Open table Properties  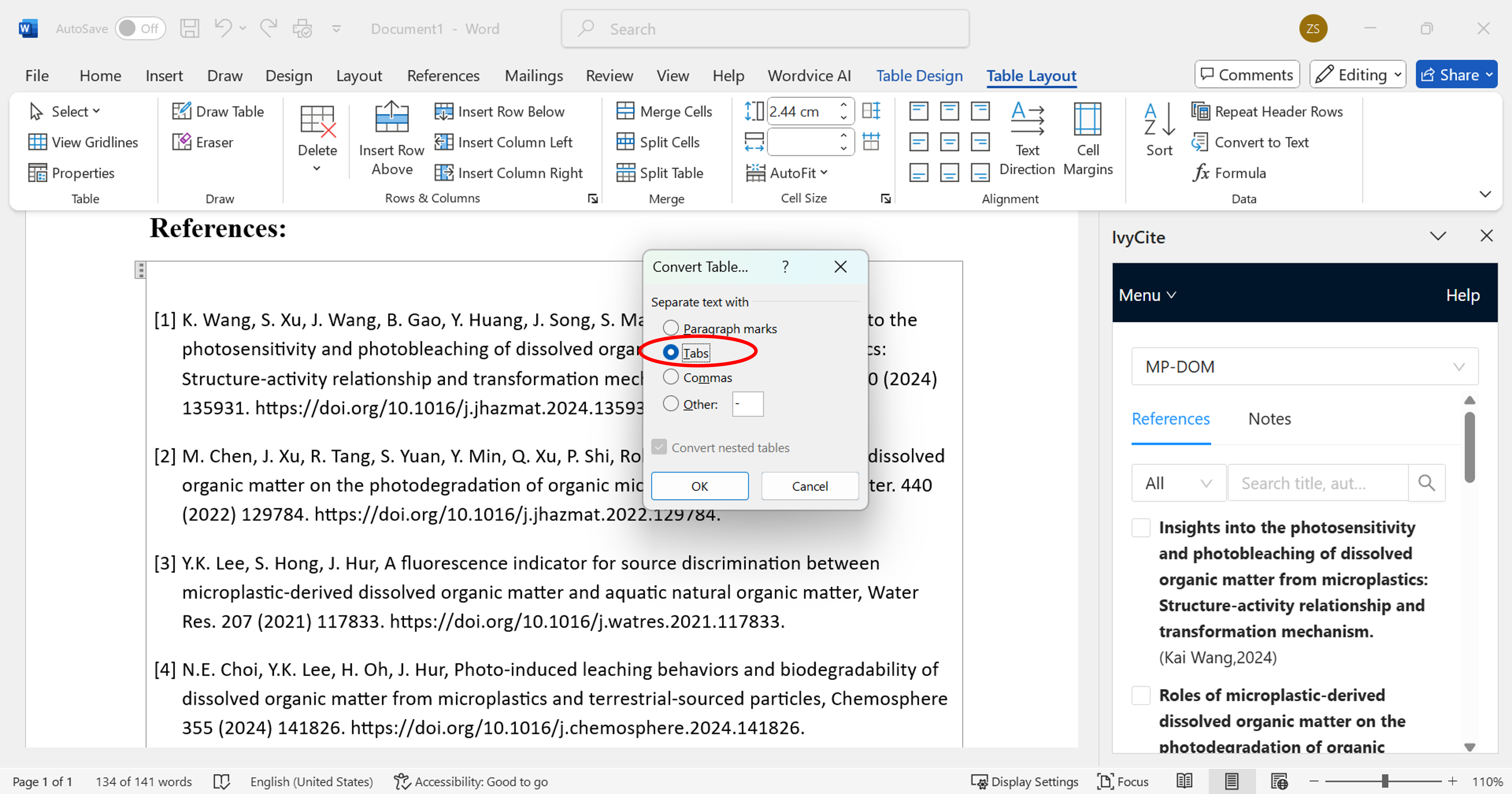(71, 173)
